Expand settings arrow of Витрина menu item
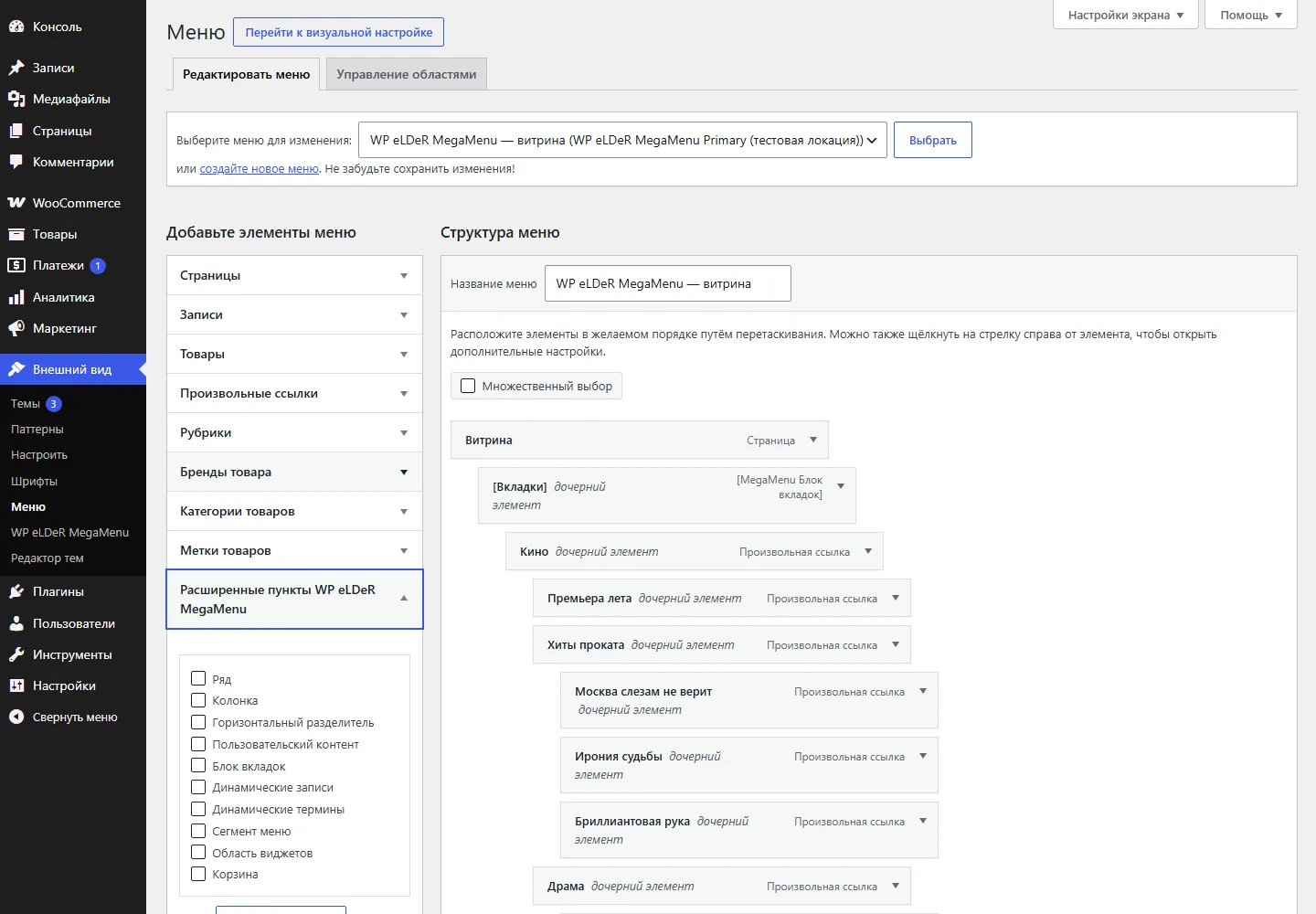This screenshot has width=1316, height=914. pos(813,440)
